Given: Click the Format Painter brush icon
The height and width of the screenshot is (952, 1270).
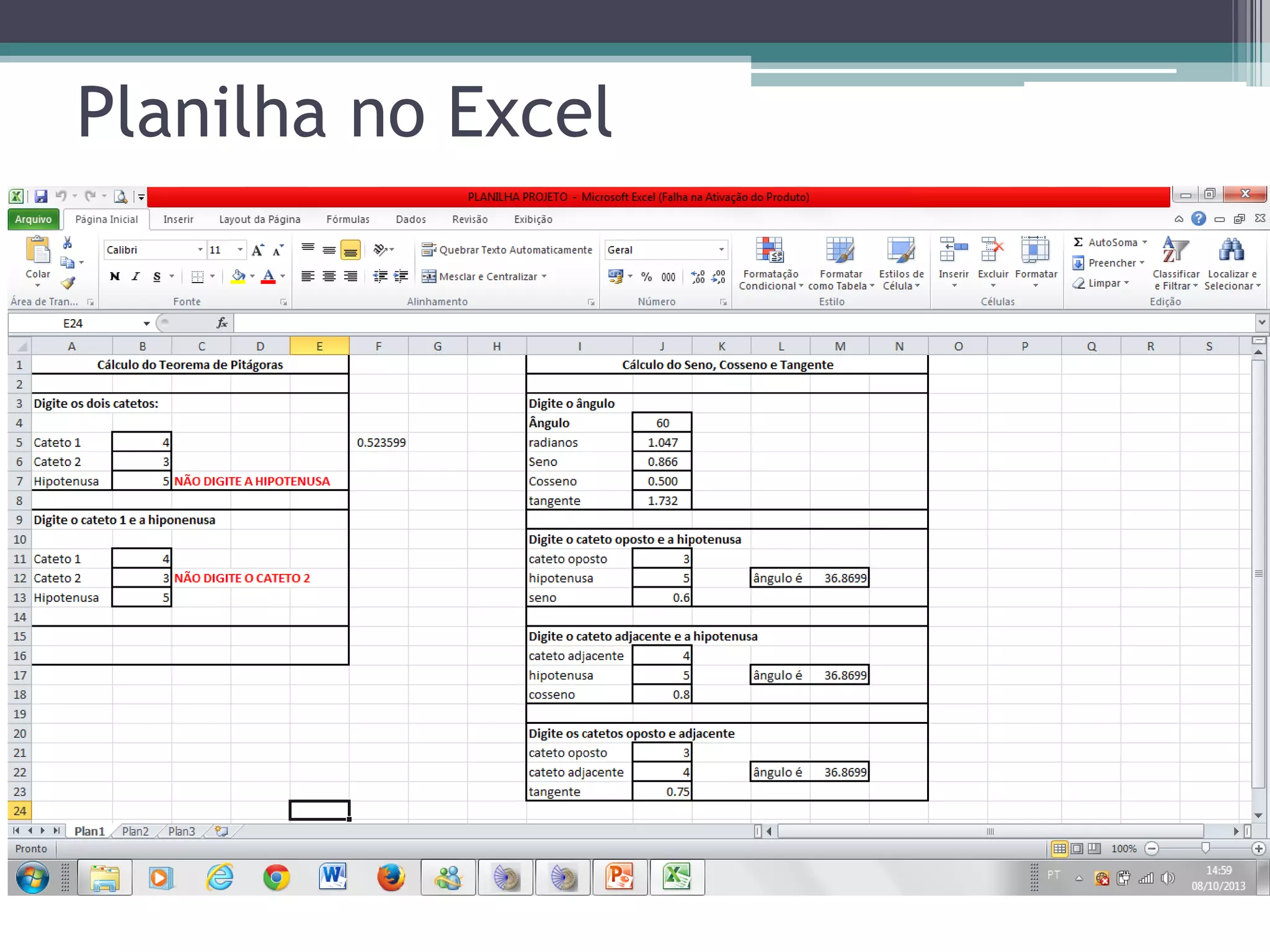Looking at the screenshot, I should 68,283.
